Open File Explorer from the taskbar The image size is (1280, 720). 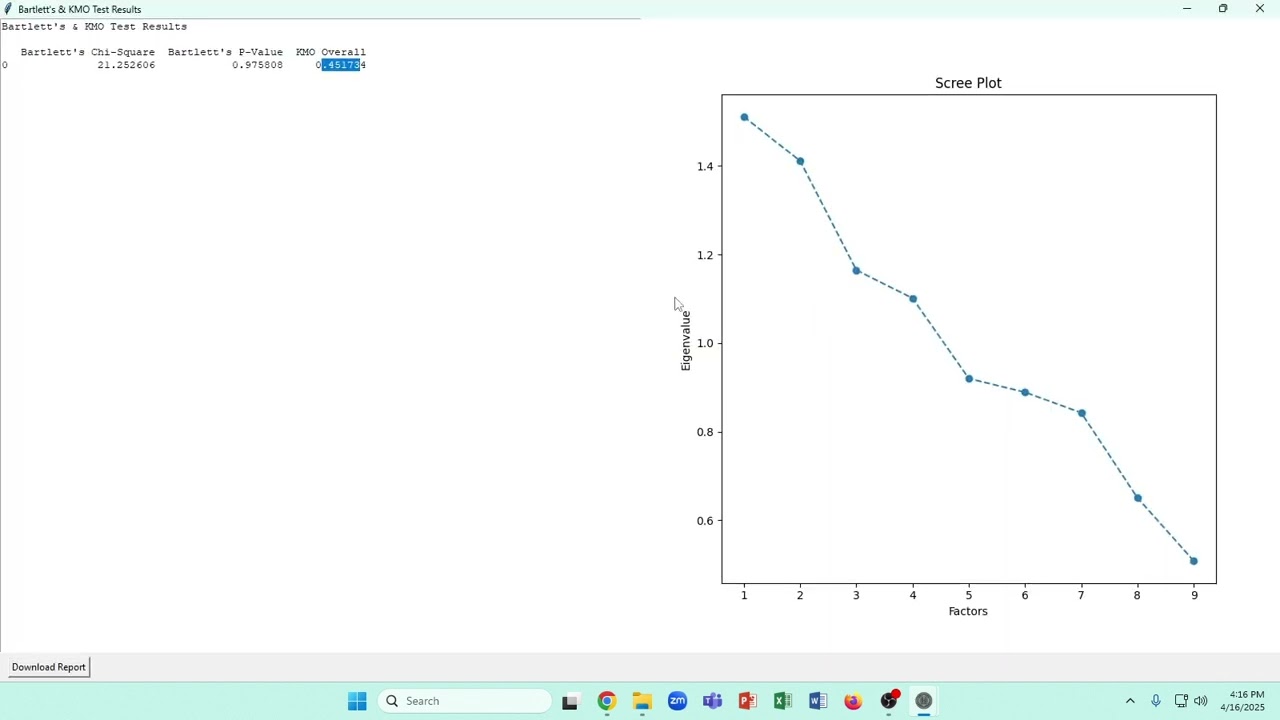pyautogui.click(x=642, y=701)
